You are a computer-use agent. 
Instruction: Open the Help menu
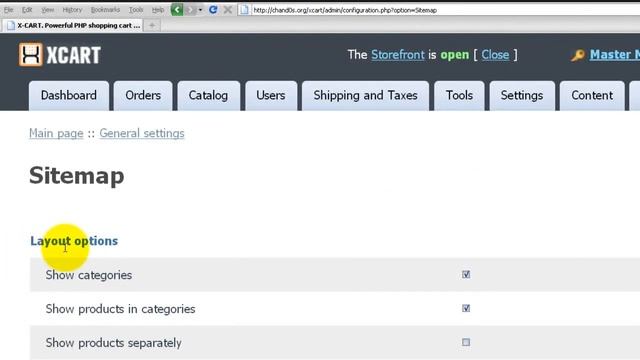[158, 10]
